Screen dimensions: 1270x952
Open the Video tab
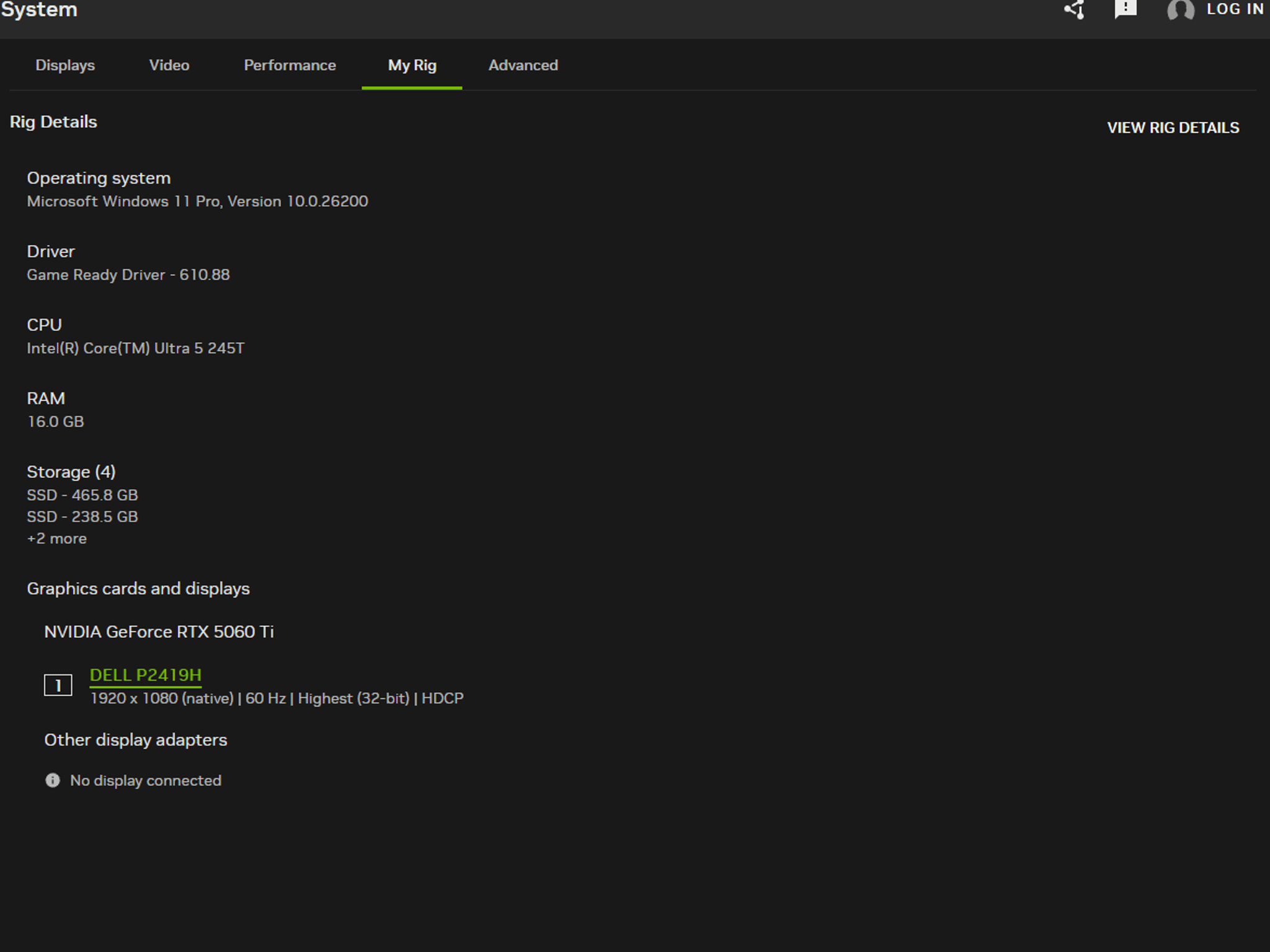click(169, 65)
